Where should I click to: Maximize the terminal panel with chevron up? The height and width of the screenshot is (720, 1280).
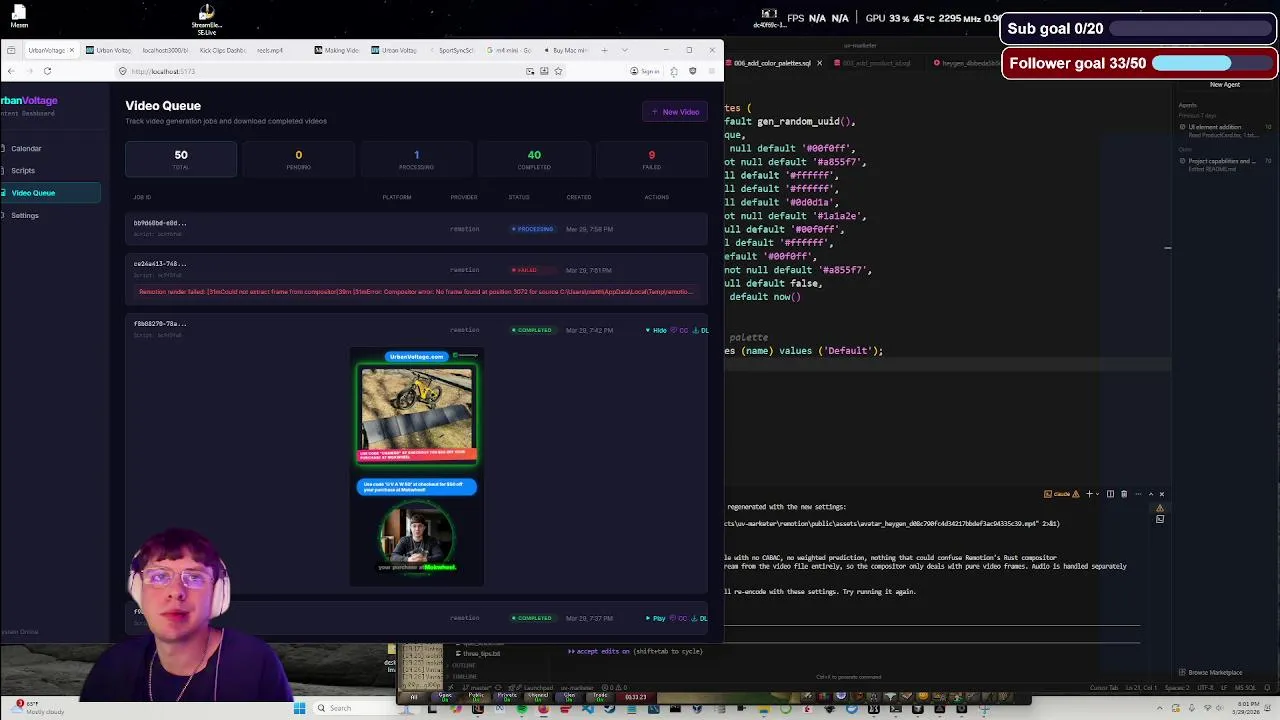pos(1150,494)
